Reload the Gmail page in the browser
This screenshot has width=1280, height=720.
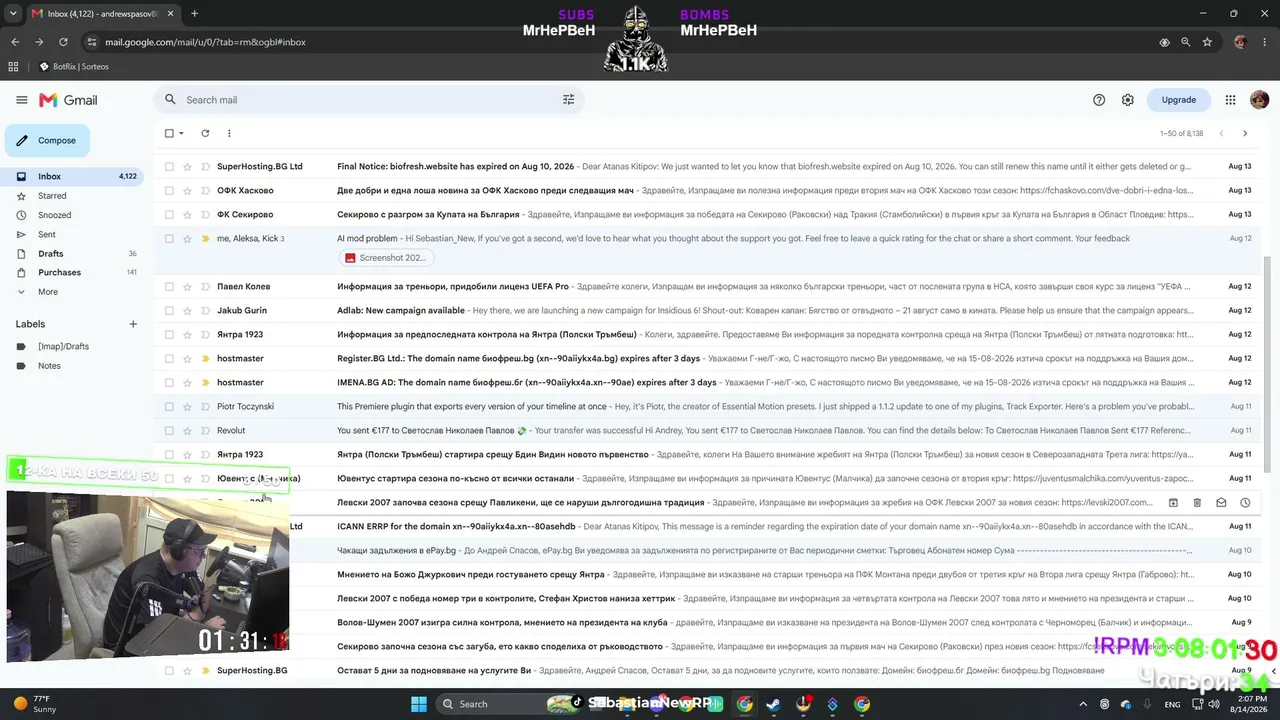coord(63,42)
